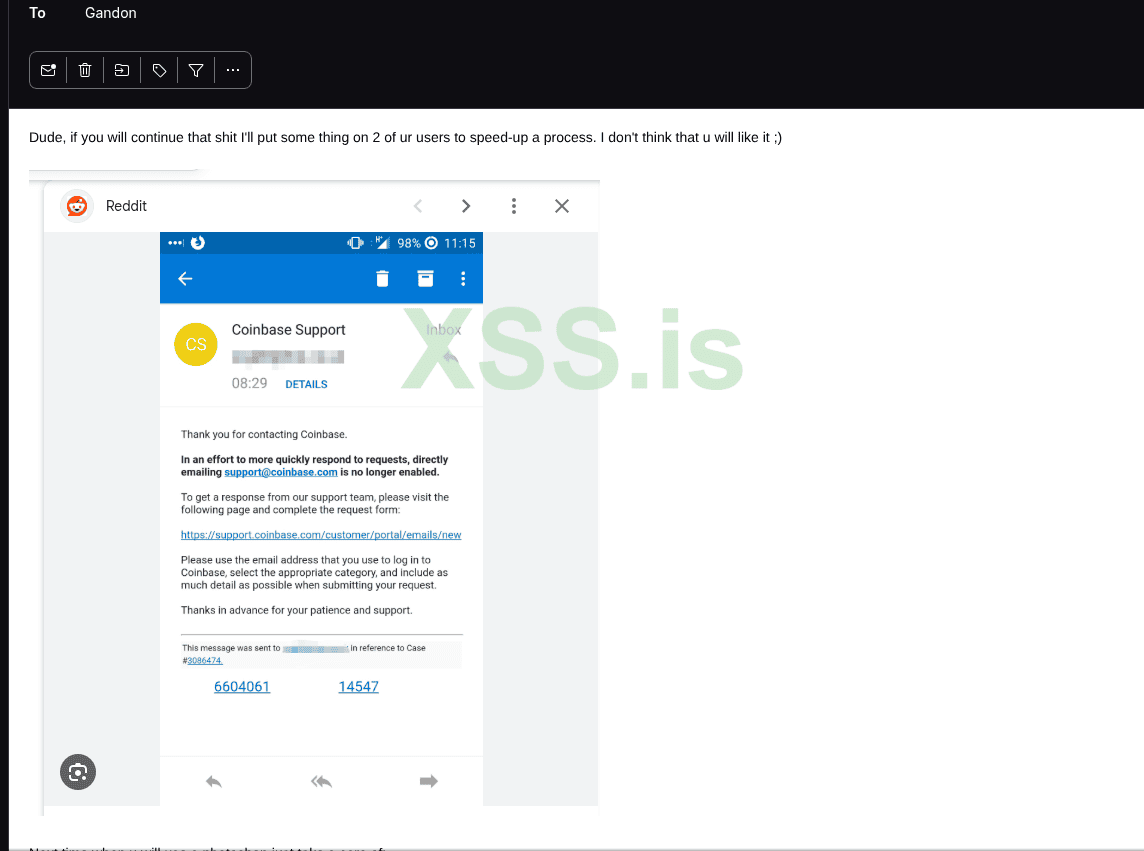Go to previous image arrow
This screenshot has width=1144, height=851.
(x=418, y=207)
